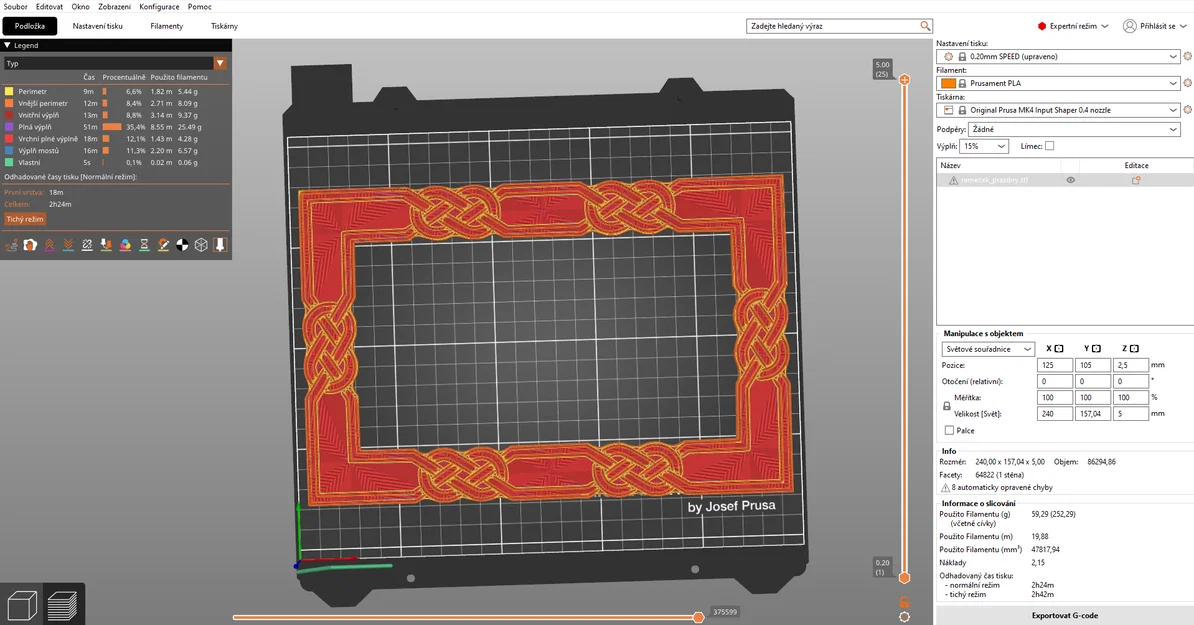1194x625 pixels.
Task: Open the Soubor menu
Action: pos(15,7)
